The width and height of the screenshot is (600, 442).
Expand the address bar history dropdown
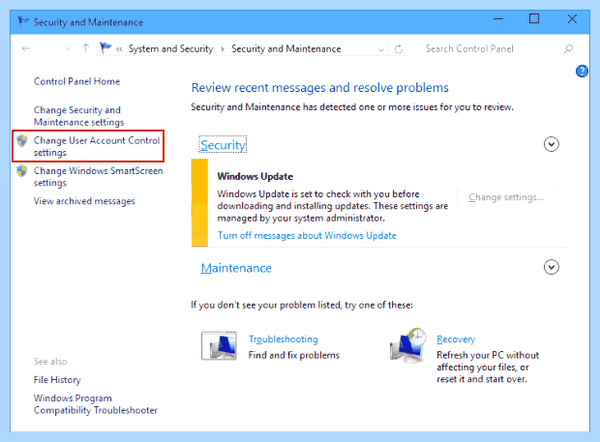click(381, 49)
